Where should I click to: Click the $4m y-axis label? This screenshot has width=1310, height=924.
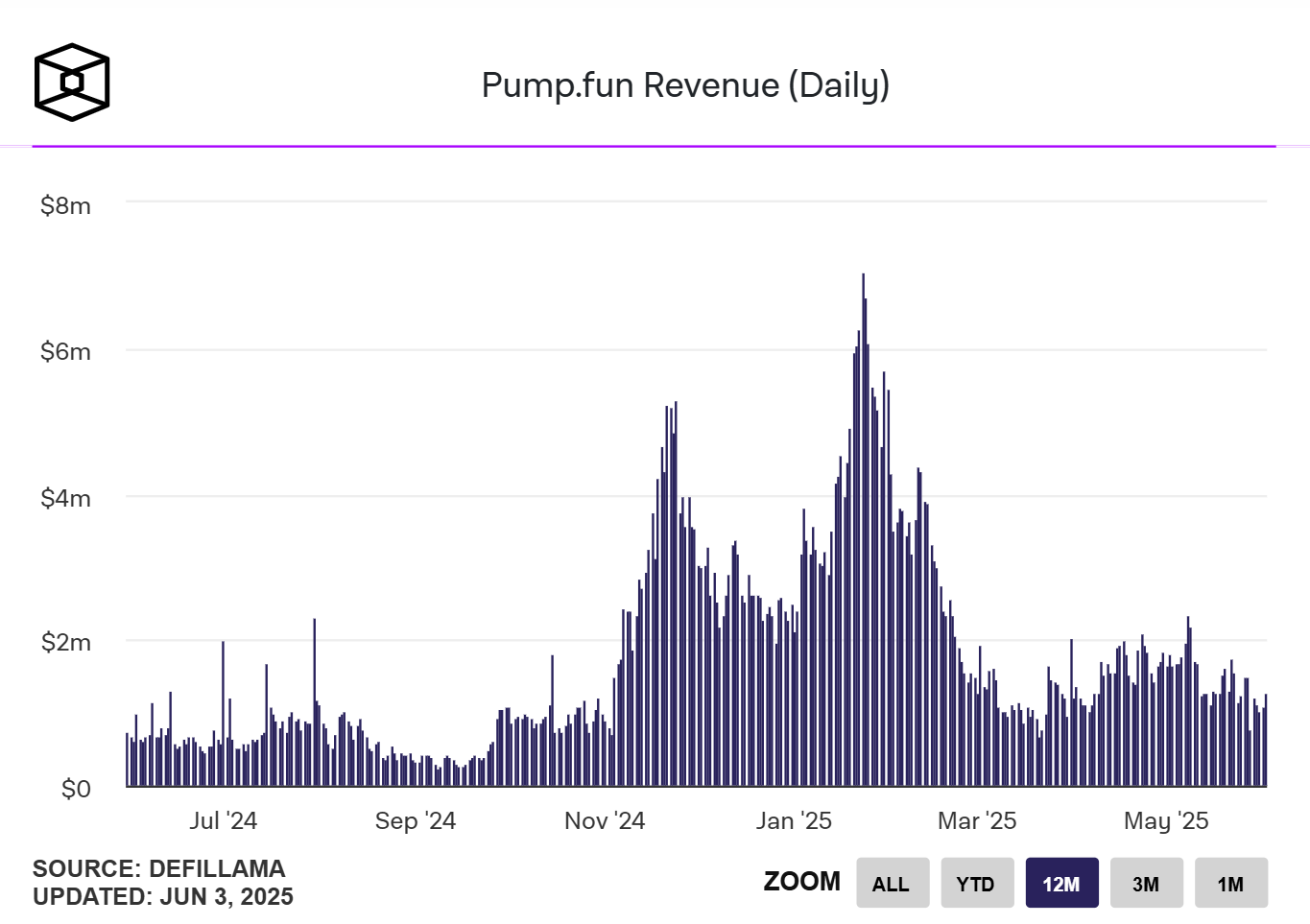(65, 498)
